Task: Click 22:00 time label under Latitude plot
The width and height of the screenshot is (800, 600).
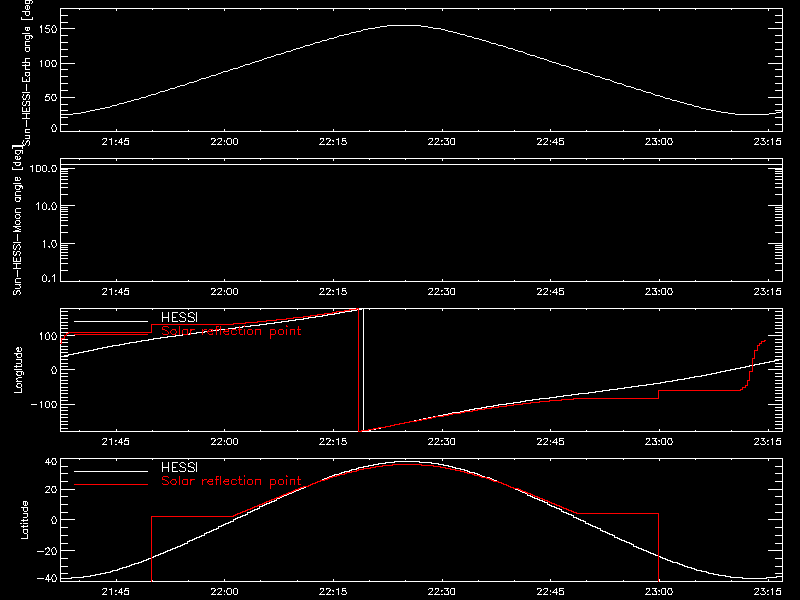Action: [x=224, y=592]
